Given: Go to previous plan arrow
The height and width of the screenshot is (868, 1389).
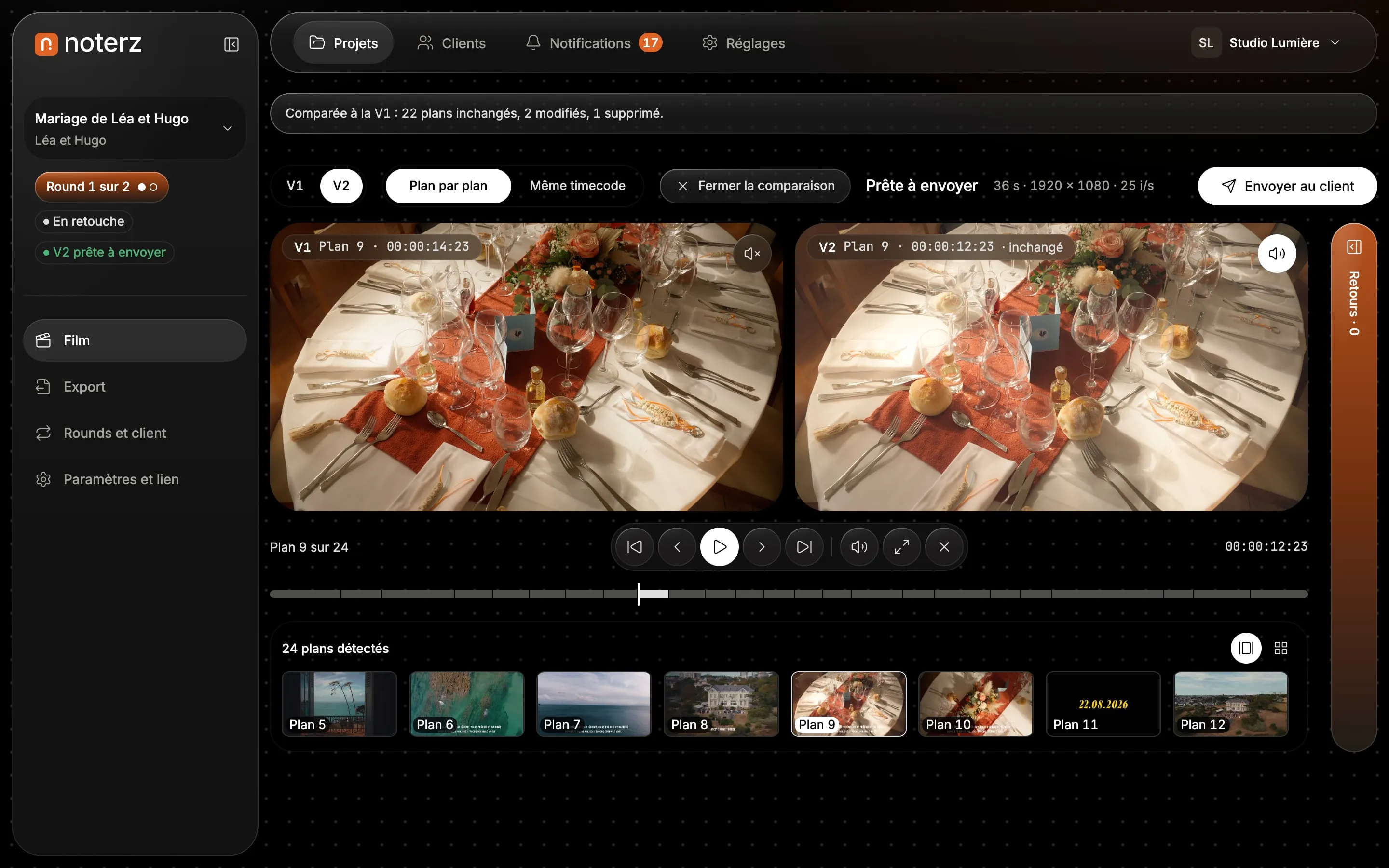Looking at the screenshot, I should 677,546.
